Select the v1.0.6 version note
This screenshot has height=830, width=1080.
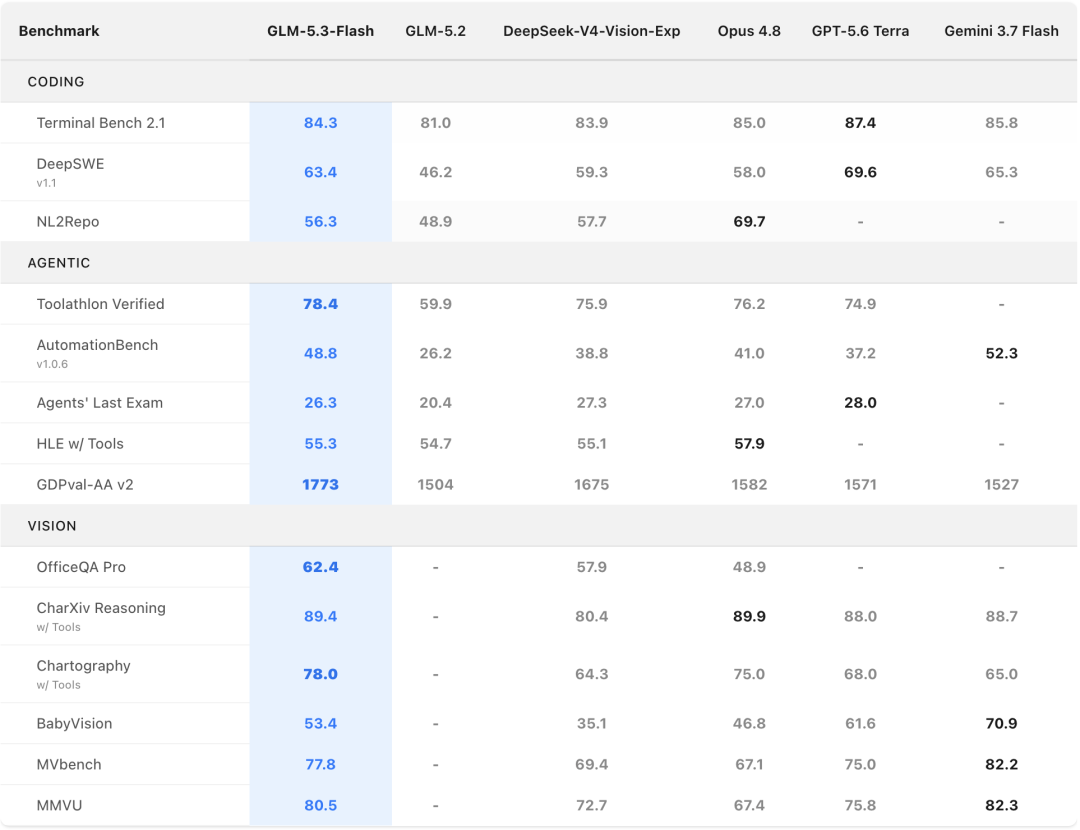(x=52, y=364)
